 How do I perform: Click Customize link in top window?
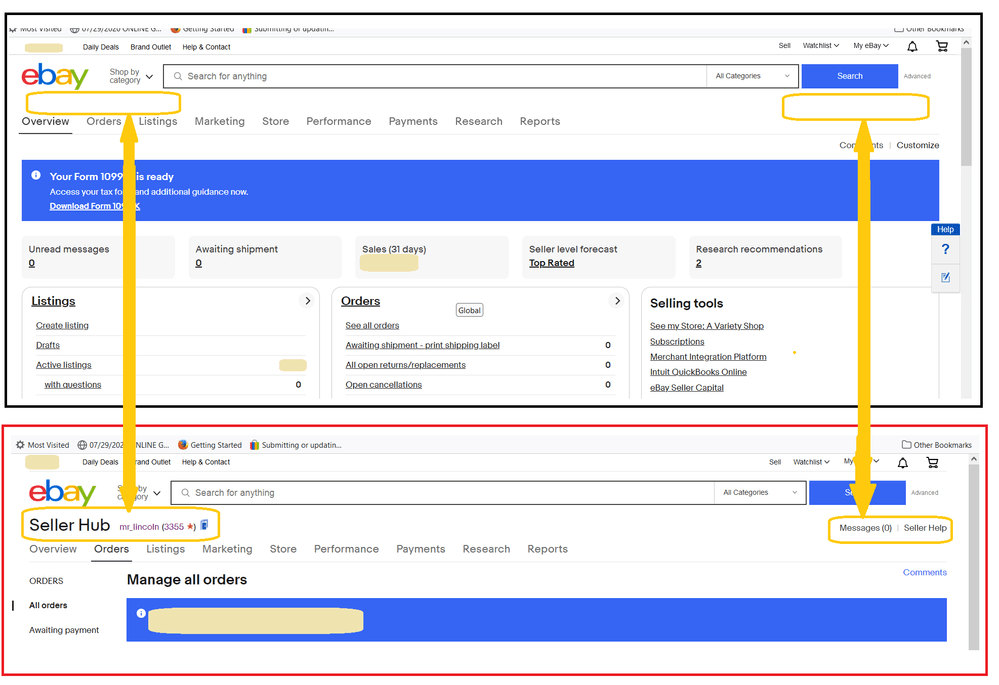point(917,145)
